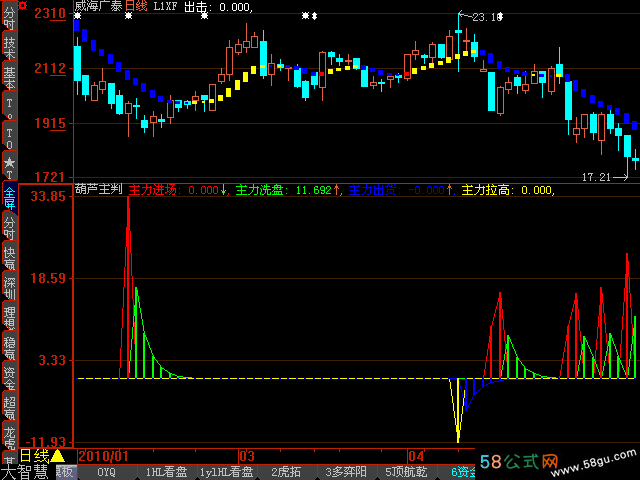The height and width of the screenshot is (480, 640).
Task: Click the yellow 主力拉高: 0.000 readout
Action: (x=507, y=190)
